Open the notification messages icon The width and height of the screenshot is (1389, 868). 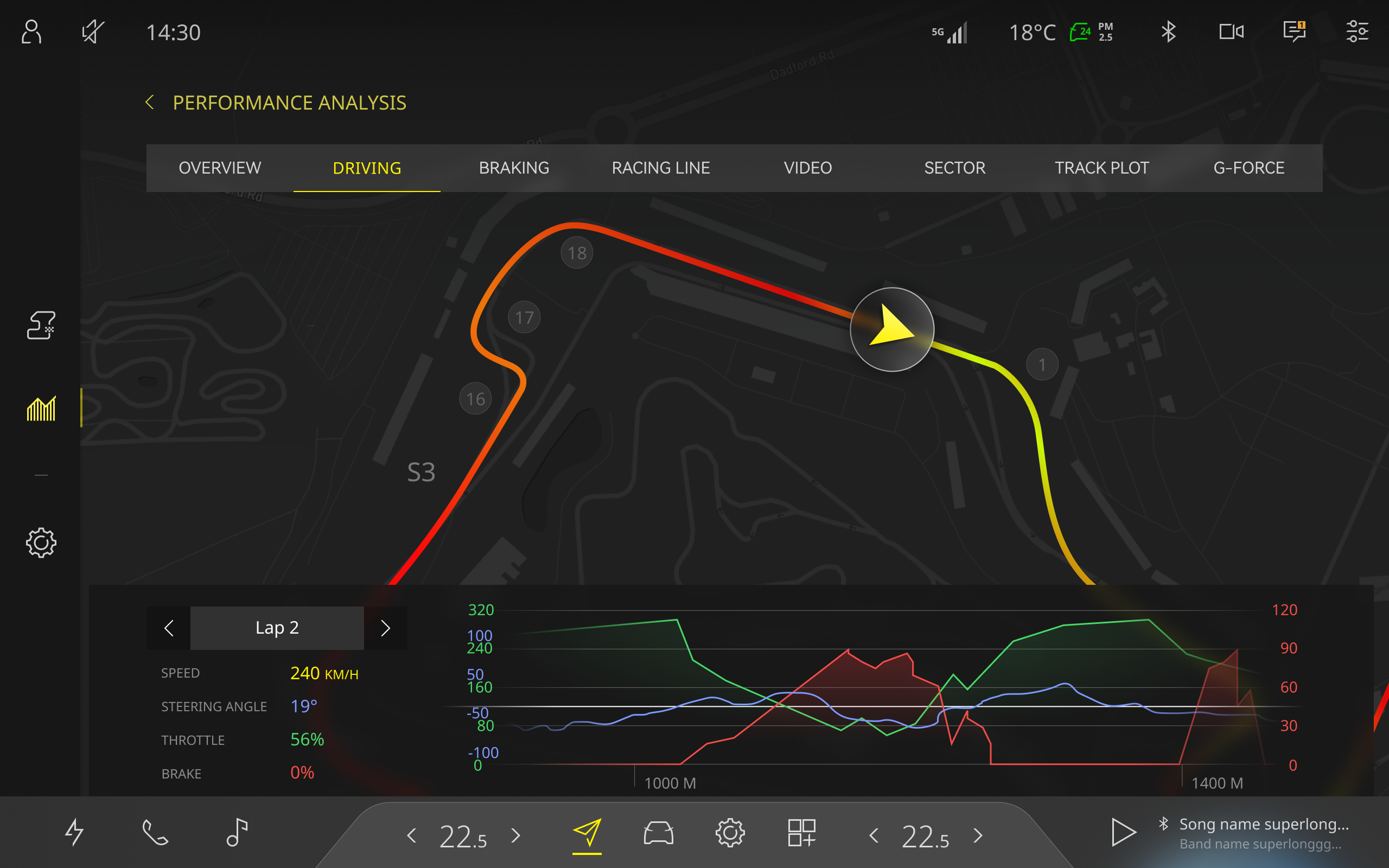click(x=1294, y=32)
